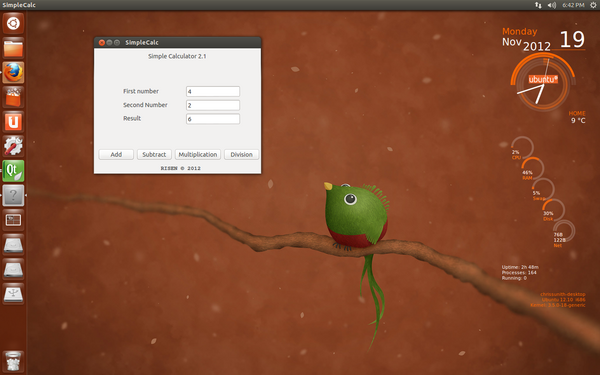Open the Files folder launcher icon
Image resolution: width=600 pixels, height=375 pixels.
13,48
